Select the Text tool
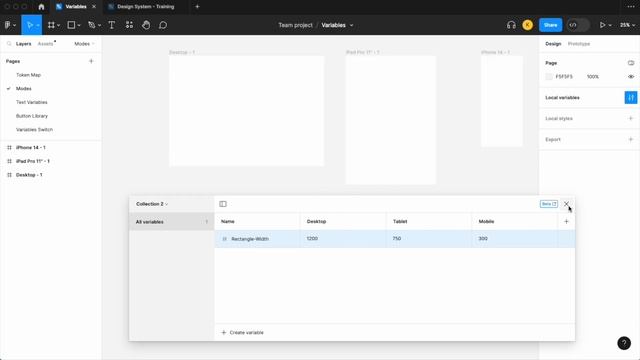Screen dimensions: 640x360 coord(111,25)
